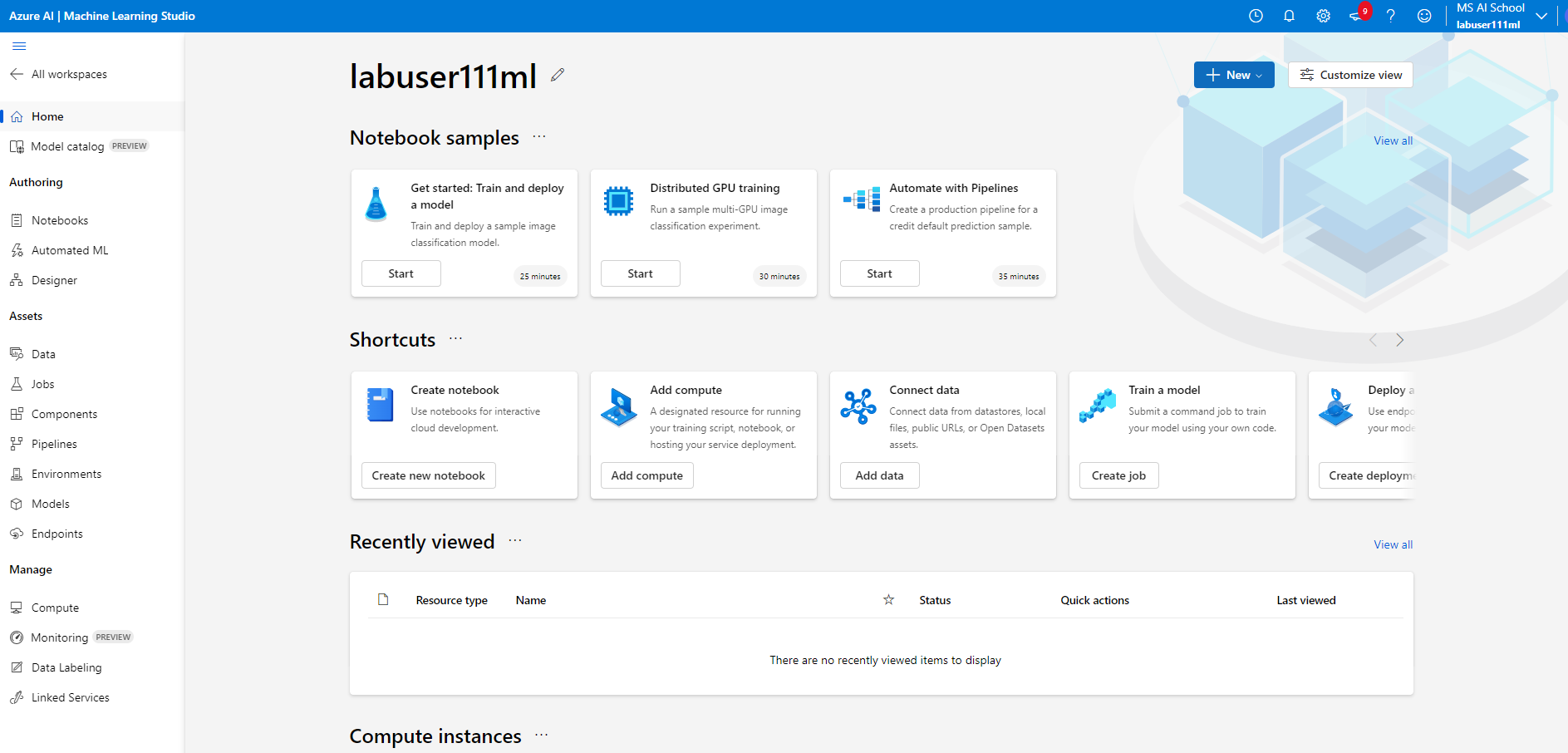This screenshot has width=1568, height=753.
Task: Click View all for notebook samples
Action: tap(1393, 140)
